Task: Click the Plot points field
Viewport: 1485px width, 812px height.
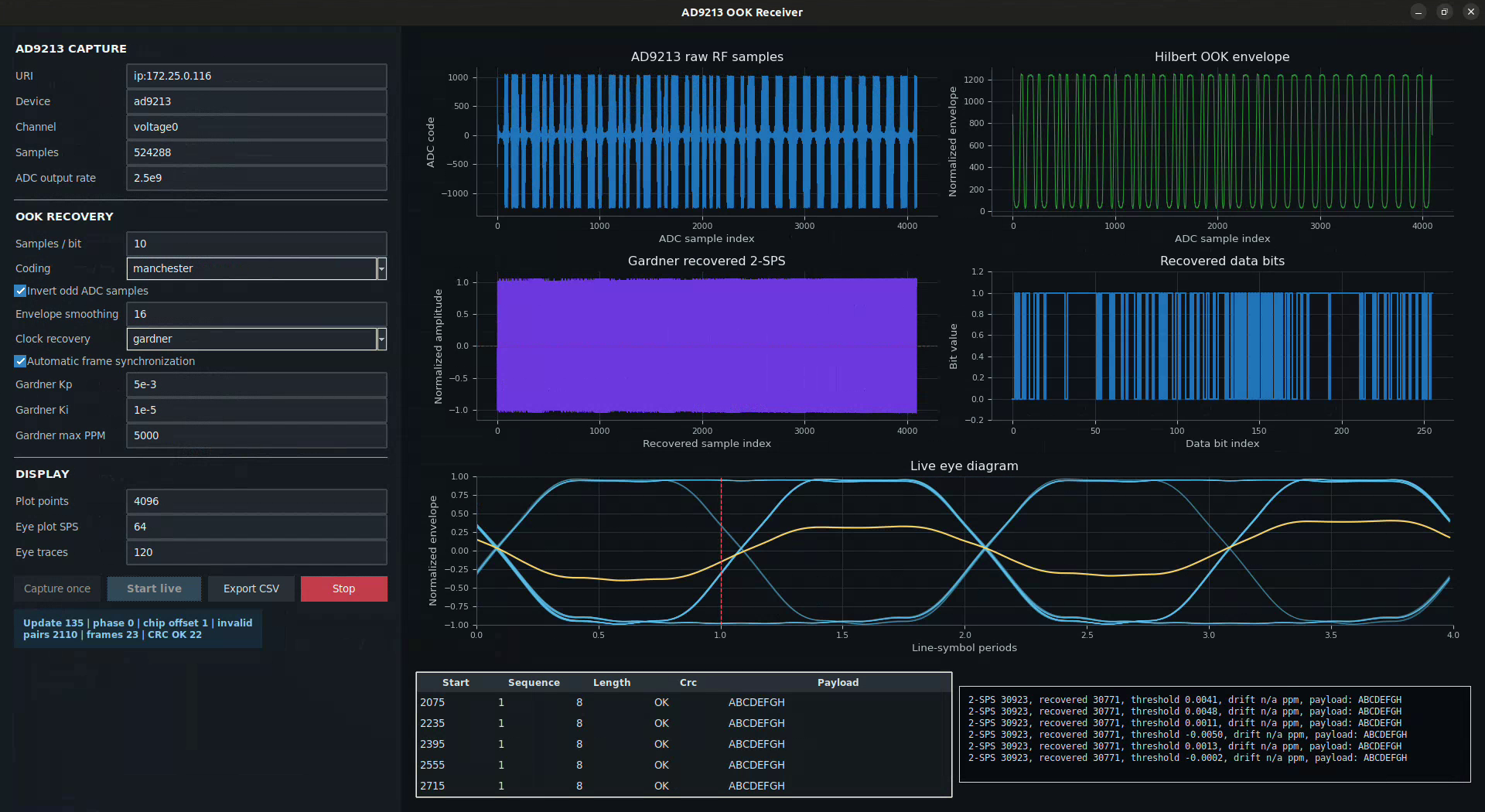Action: (257, 501)
